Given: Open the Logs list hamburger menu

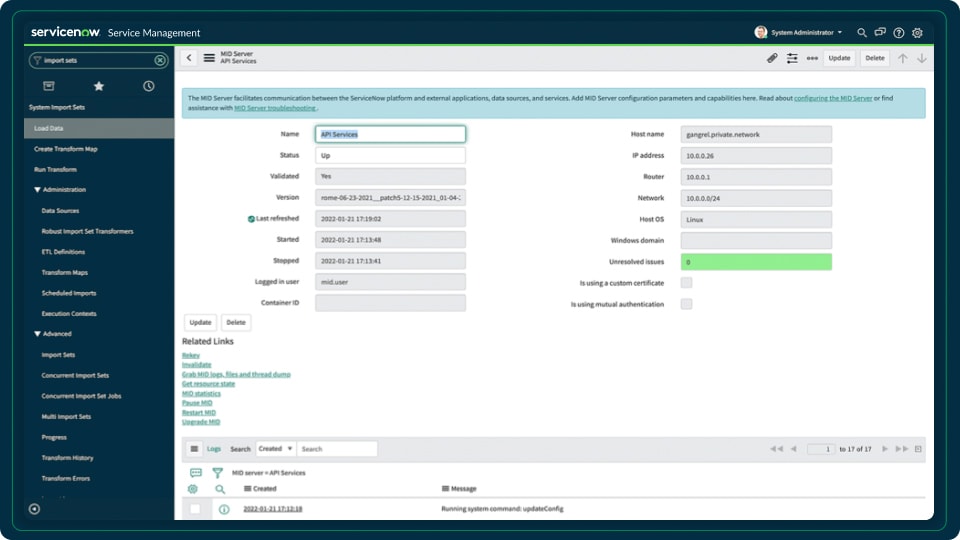Looking at the screenshot, I should pyautogui.click(x=194, y=449).
